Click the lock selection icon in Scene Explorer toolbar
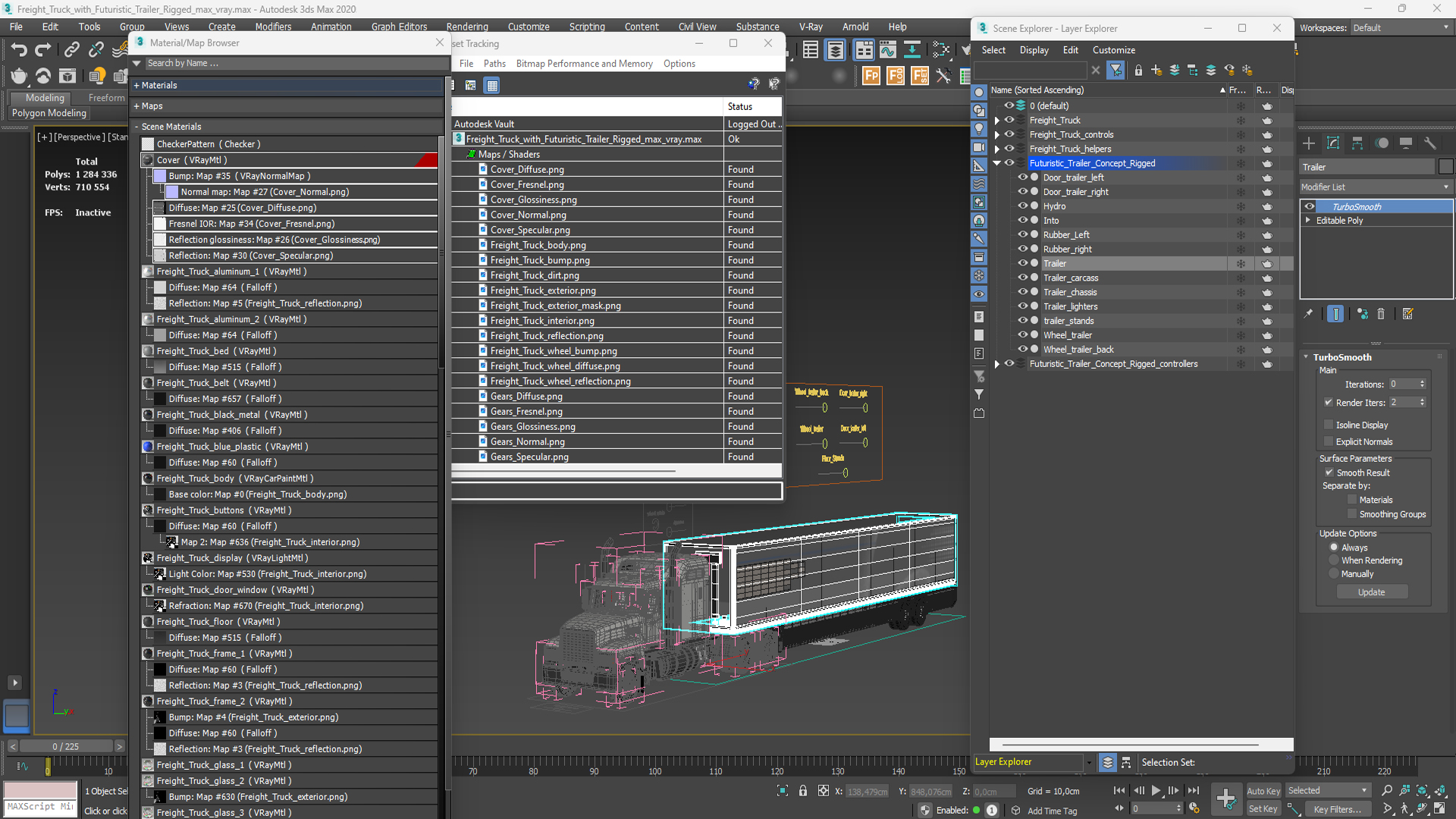Viewport: 1456px width, 819px height. 1138,71
